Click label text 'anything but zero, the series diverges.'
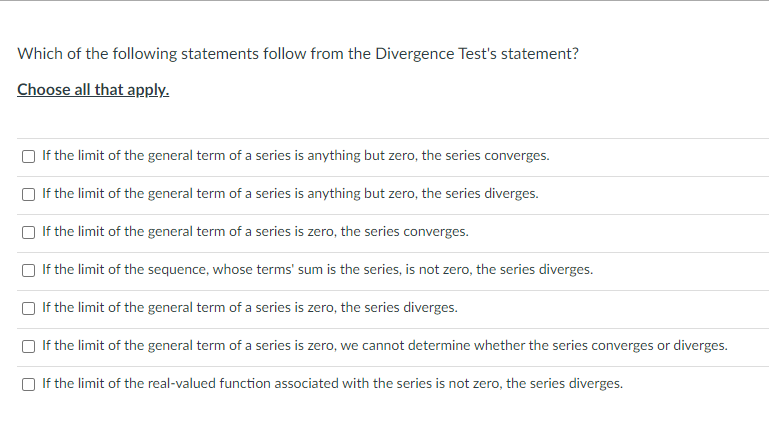The image size is (769, 421). 423,194
